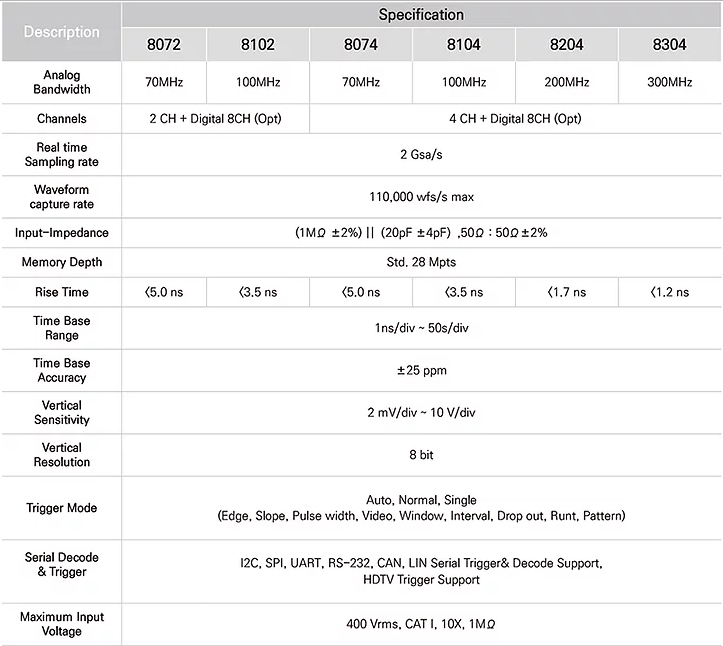Click the 200MHz analog bandwidth value

coord(566,82)
